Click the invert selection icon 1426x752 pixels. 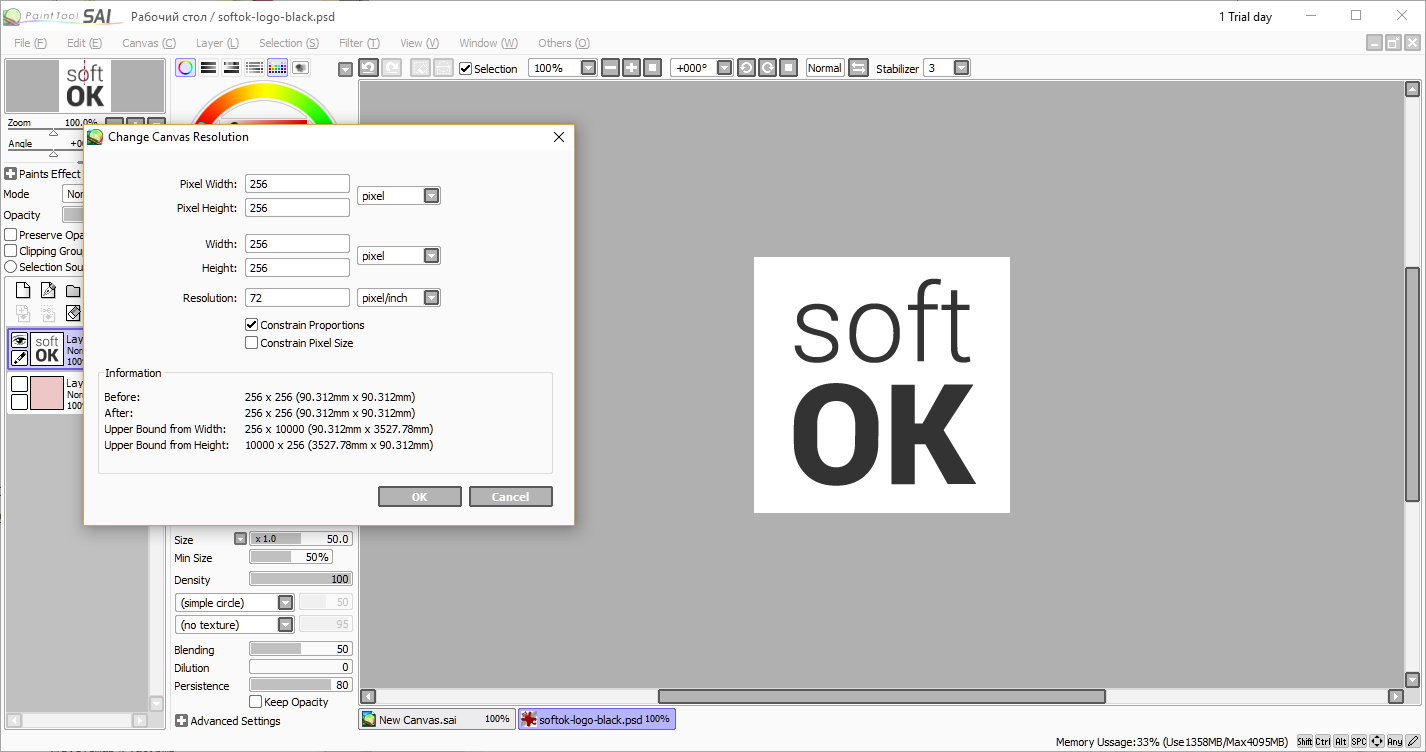pos(443,68)
